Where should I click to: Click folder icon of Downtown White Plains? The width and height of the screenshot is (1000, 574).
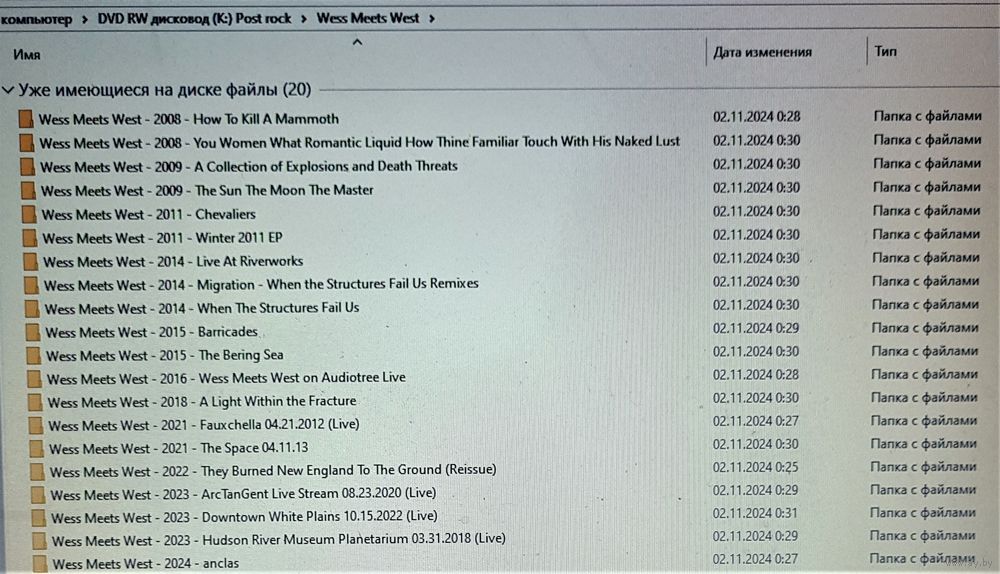(38, 518)
